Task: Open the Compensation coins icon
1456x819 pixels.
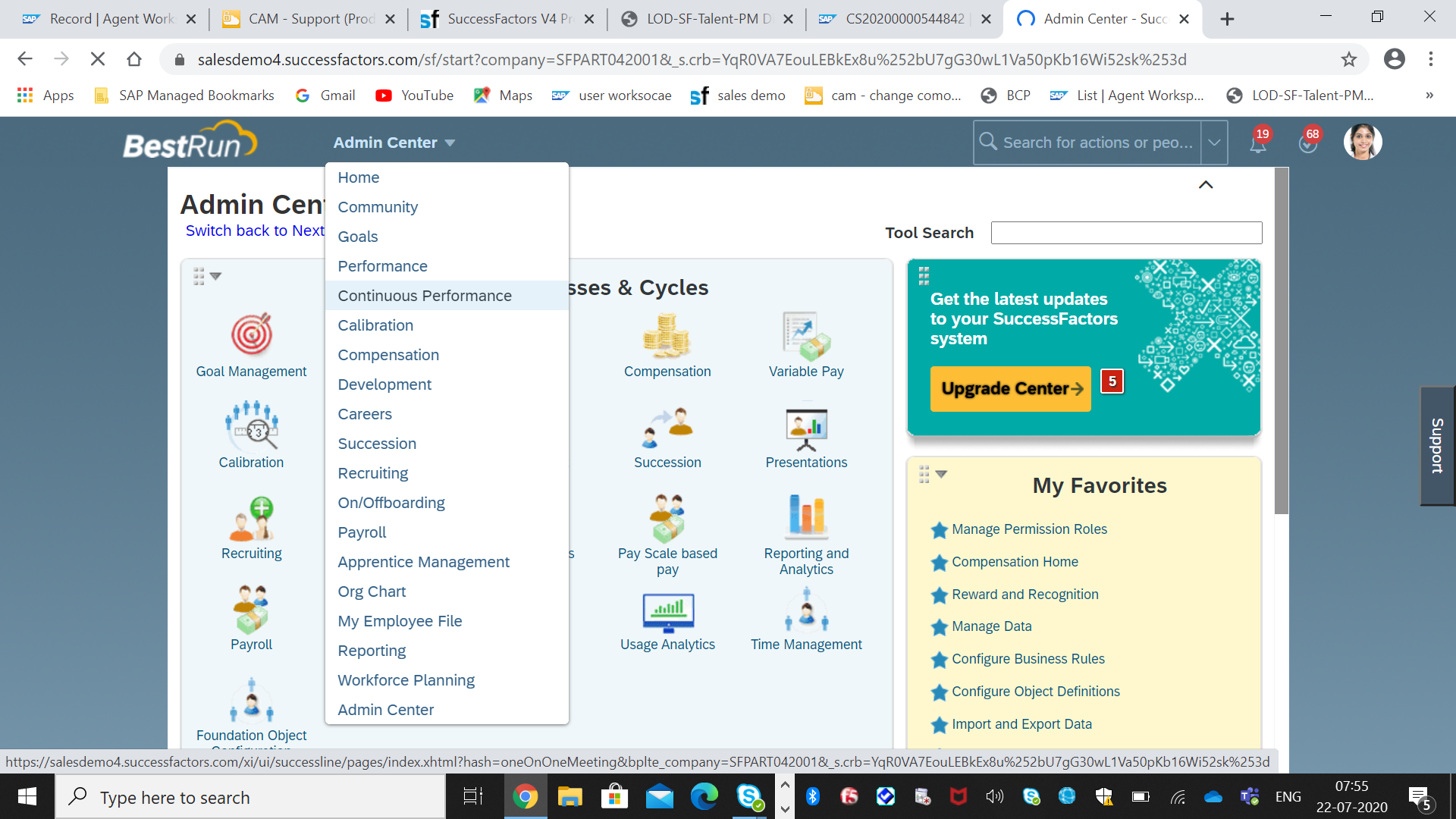Action: point(667,334)
